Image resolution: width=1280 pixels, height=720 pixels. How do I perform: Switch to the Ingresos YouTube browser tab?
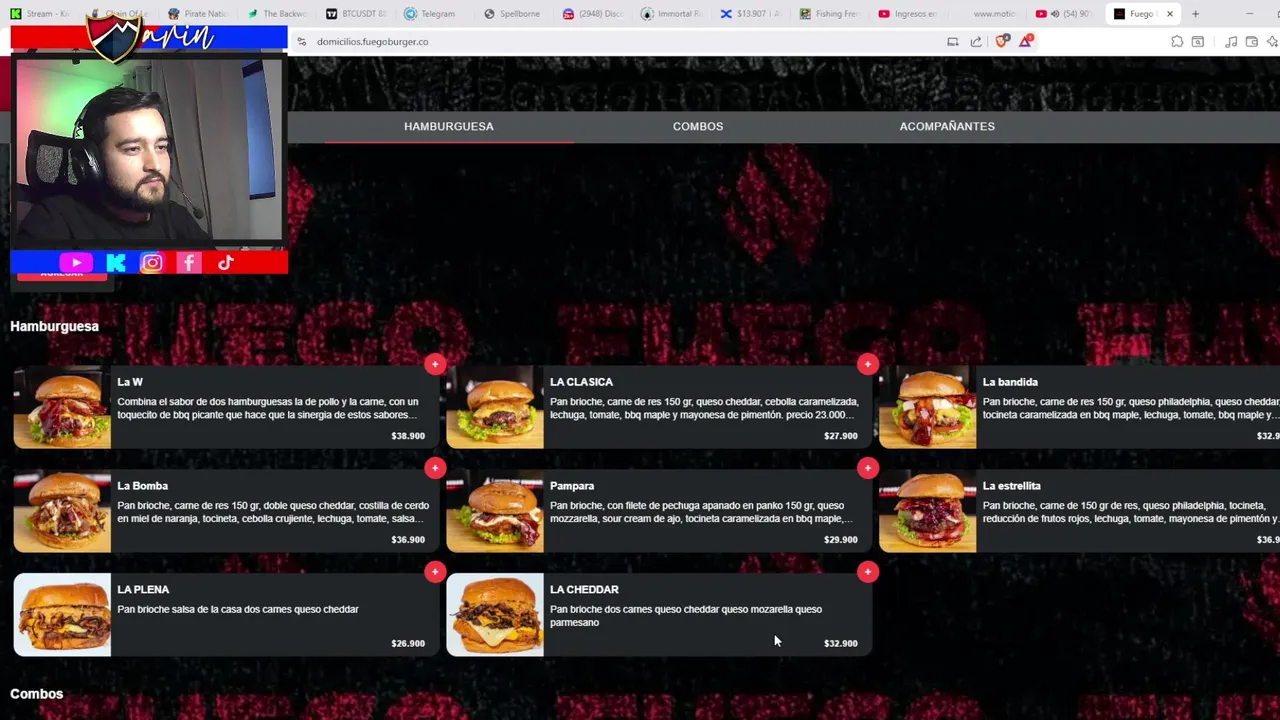click(908, 14)
